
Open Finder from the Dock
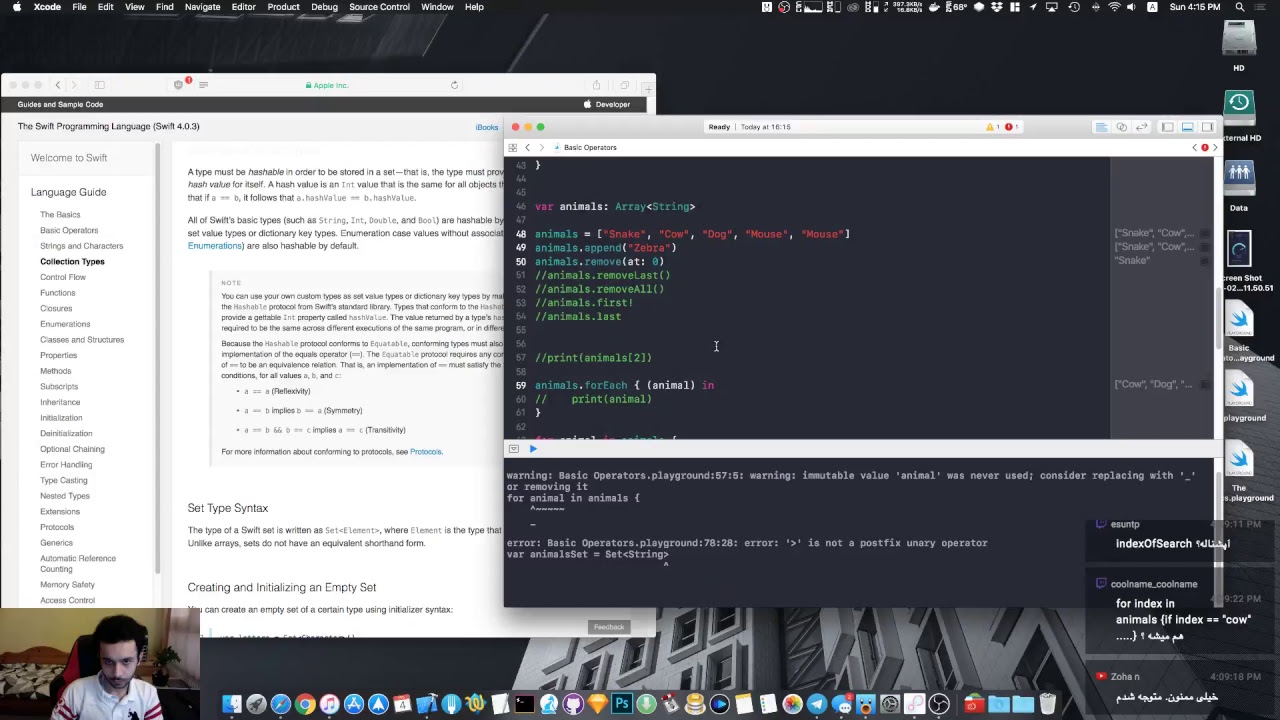click(x=232, y=704)
